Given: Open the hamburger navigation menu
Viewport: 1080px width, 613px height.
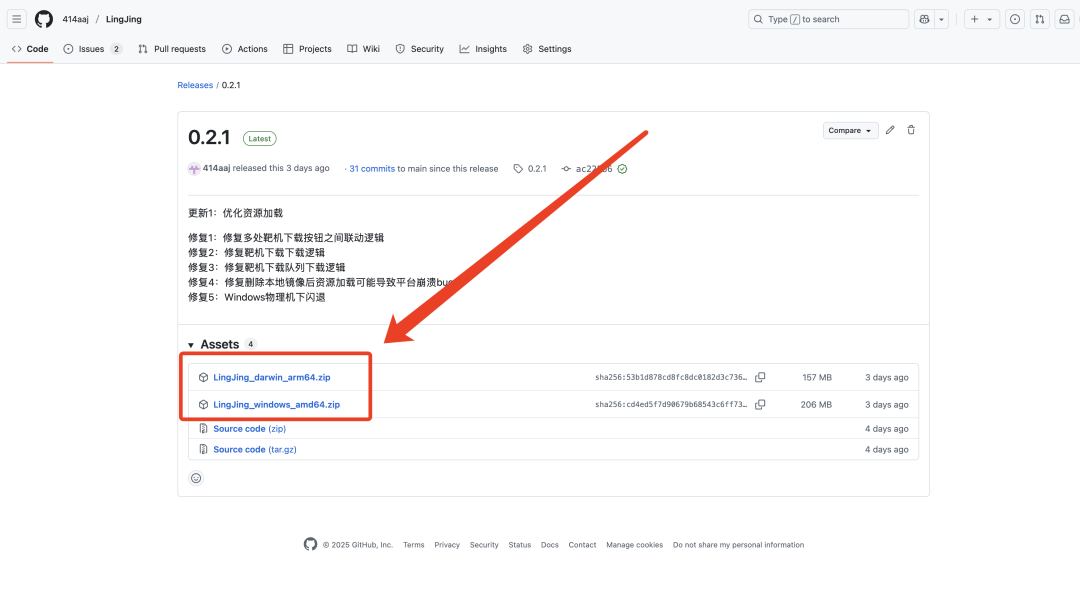Looking at the screenshot, I should pos(17,19).
